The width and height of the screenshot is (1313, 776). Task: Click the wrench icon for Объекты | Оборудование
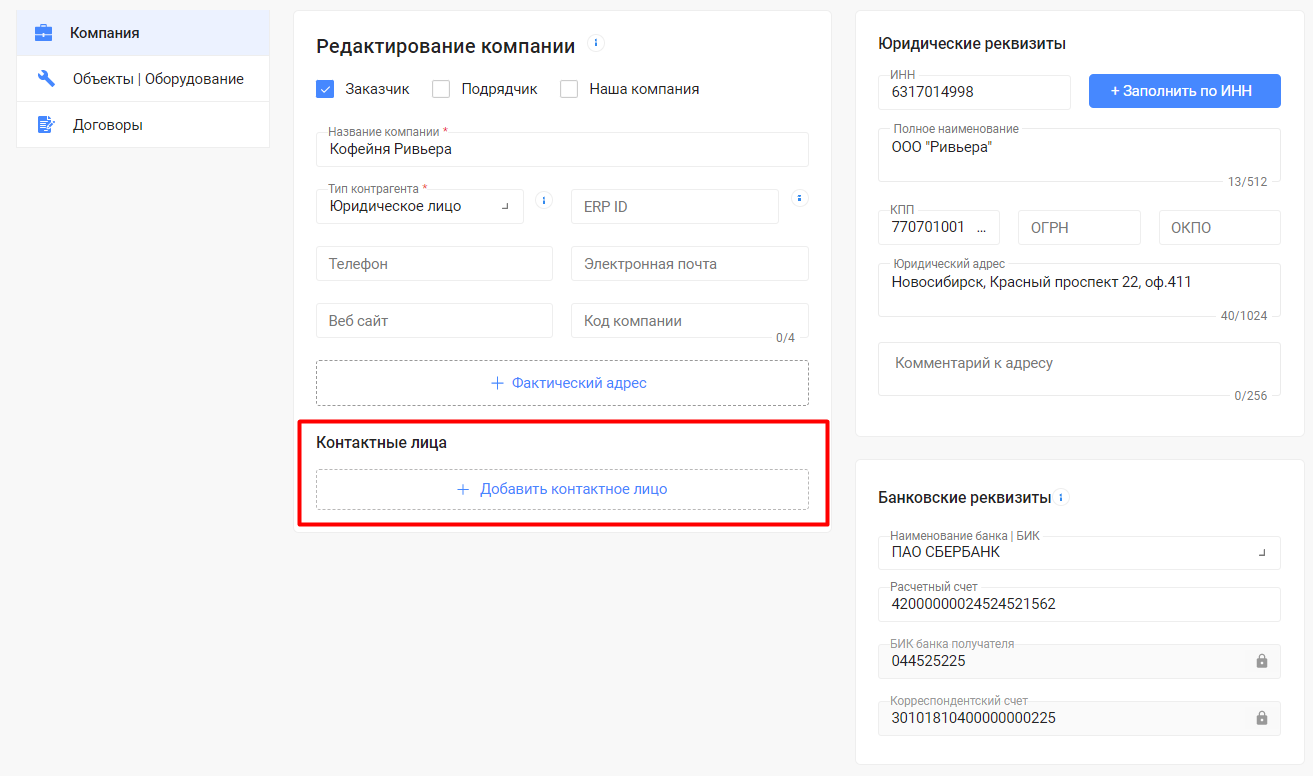pos(46,79)
